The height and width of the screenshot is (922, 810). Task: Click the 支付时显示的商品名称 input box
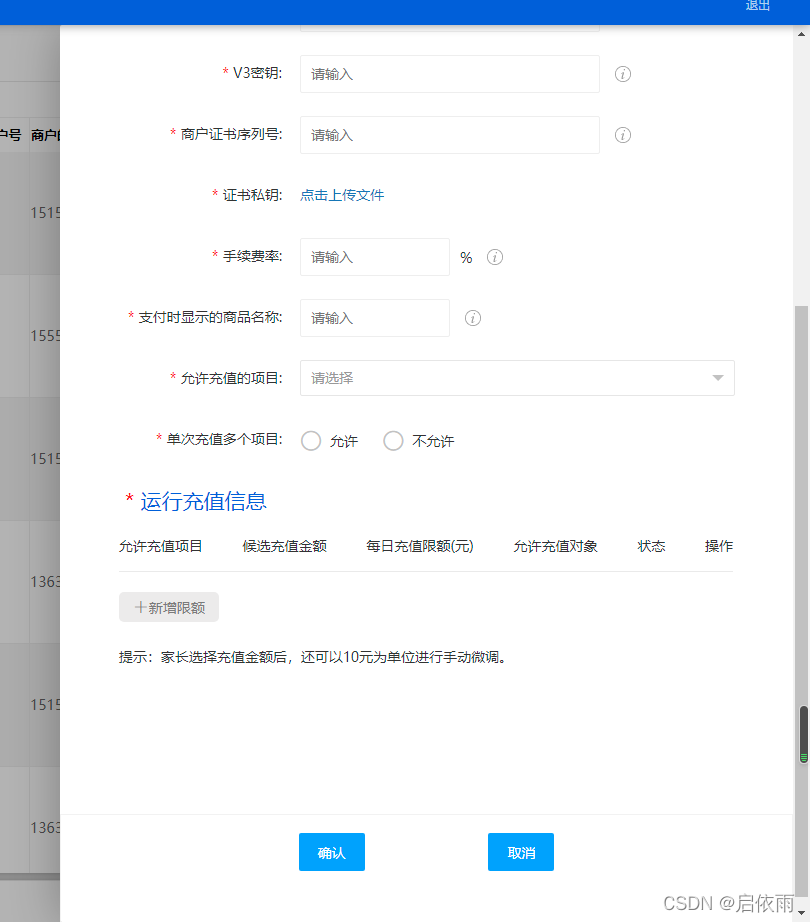[374, 318]
